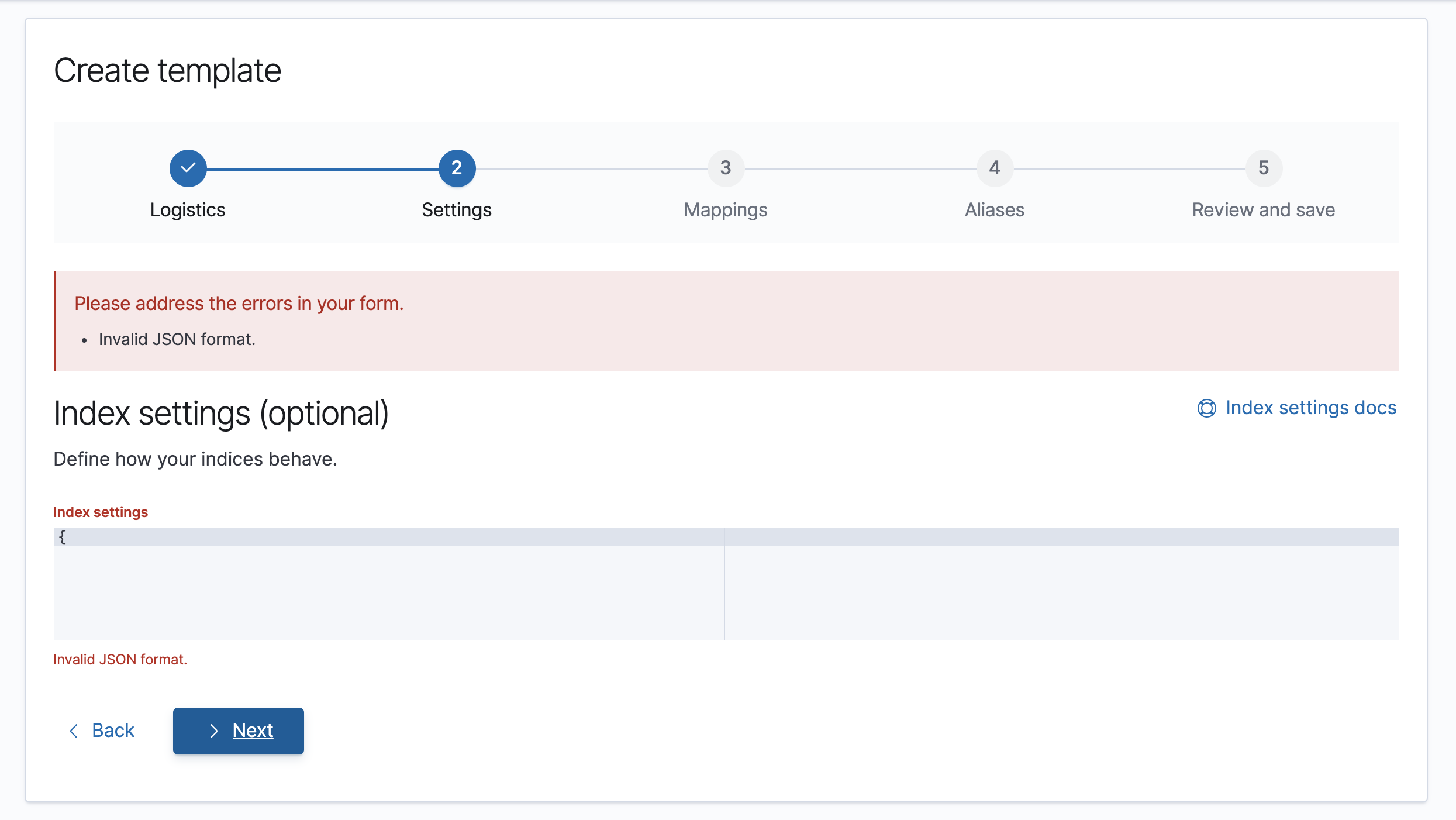Click the step 4 Aliases circle
The image size is (1456, 820).
tap(995, 168)
